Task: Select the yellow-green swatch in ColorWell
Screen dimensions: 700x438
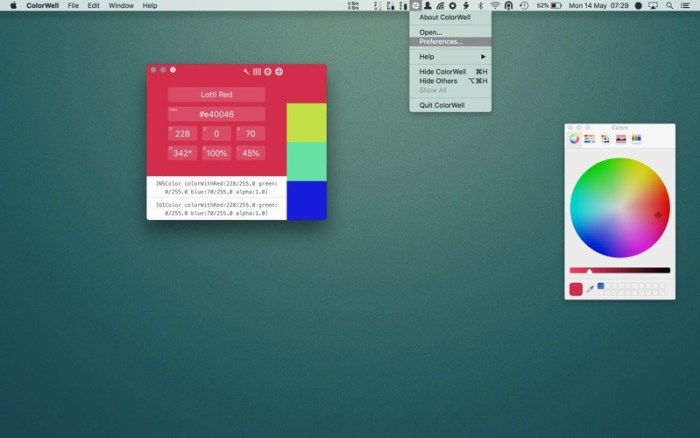Action: tap(306, 123)
